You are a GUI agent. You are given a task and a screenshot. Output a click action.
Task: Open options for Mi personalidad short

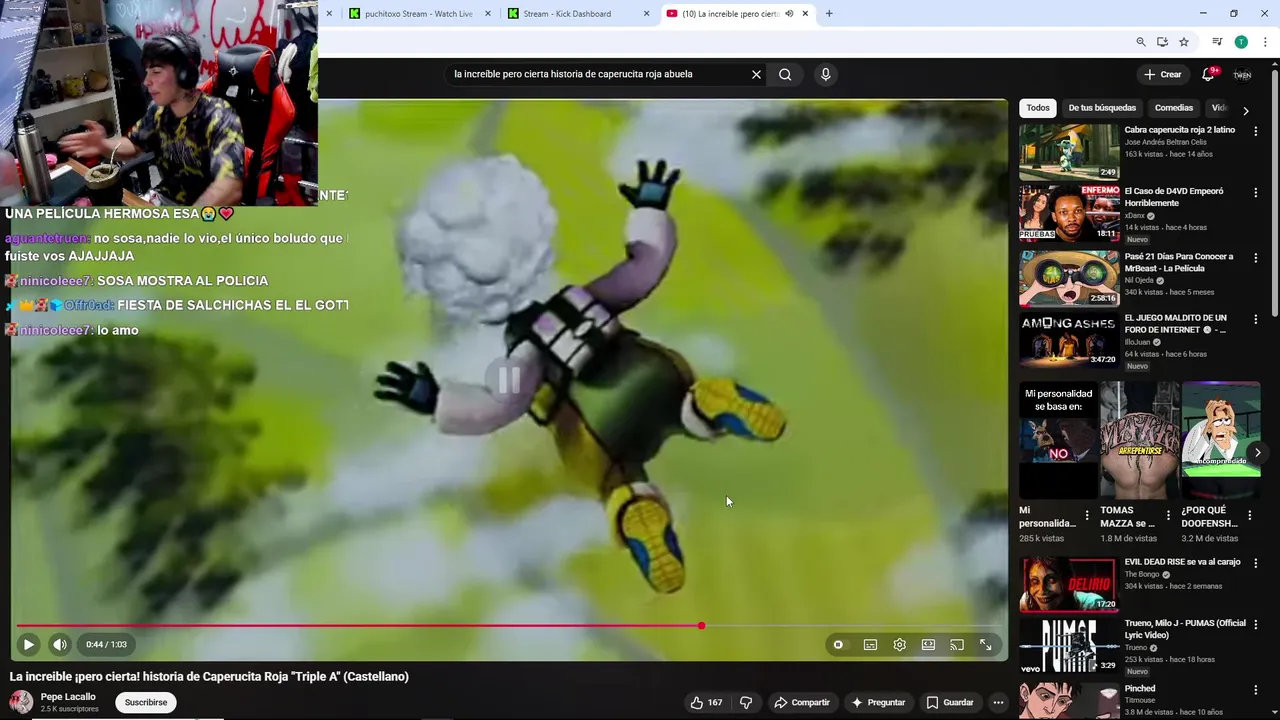pos(1087,516)
